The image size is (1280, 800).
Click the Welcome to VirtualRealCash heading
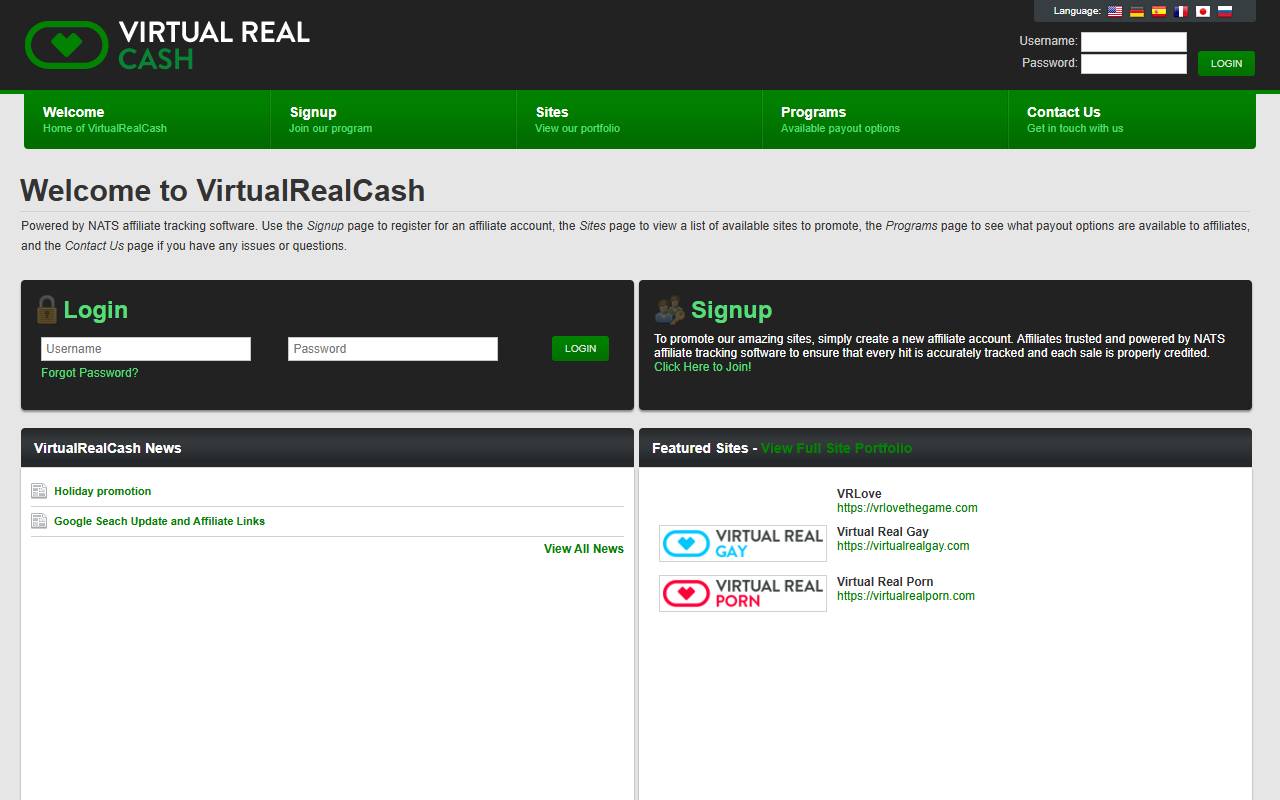(x=223, y=191)
